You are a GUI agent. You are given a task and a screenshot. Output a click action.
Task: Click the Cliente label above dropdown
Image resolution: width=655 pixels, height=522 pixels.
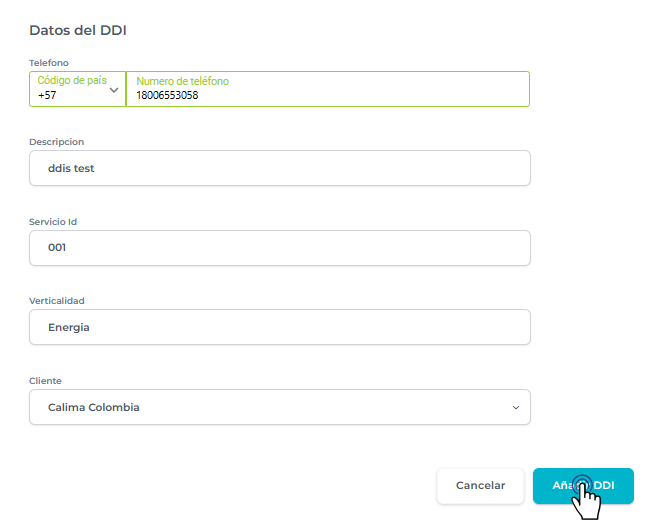click(45, 381)
